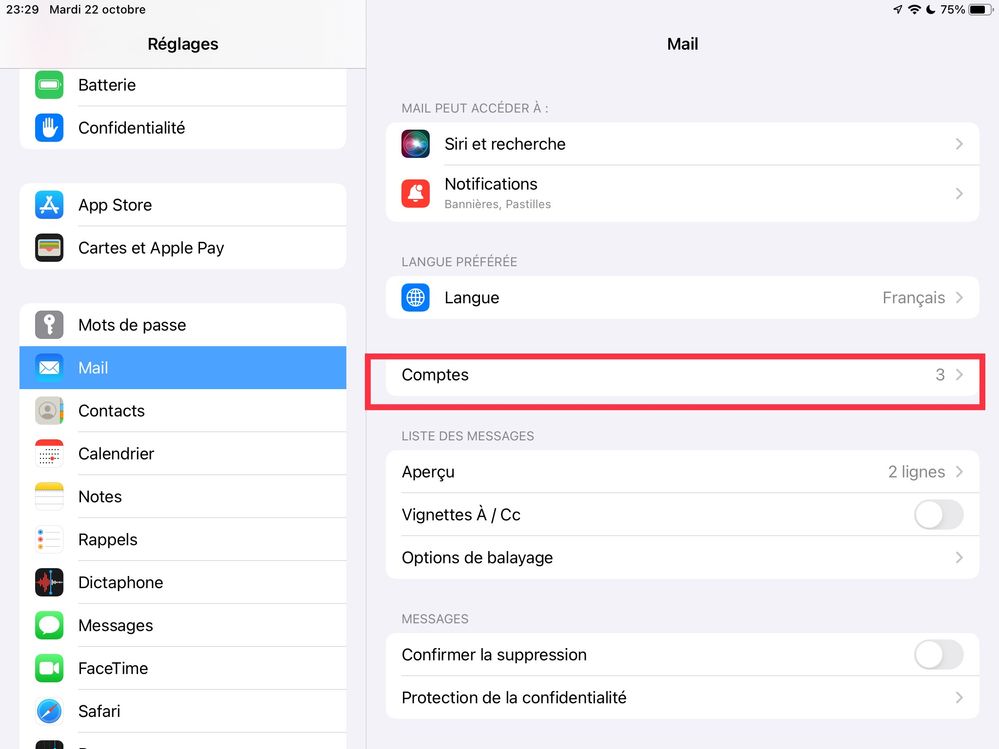Open Options de balayage
This screenshot has width=999, height=749.
pos(682,558)
